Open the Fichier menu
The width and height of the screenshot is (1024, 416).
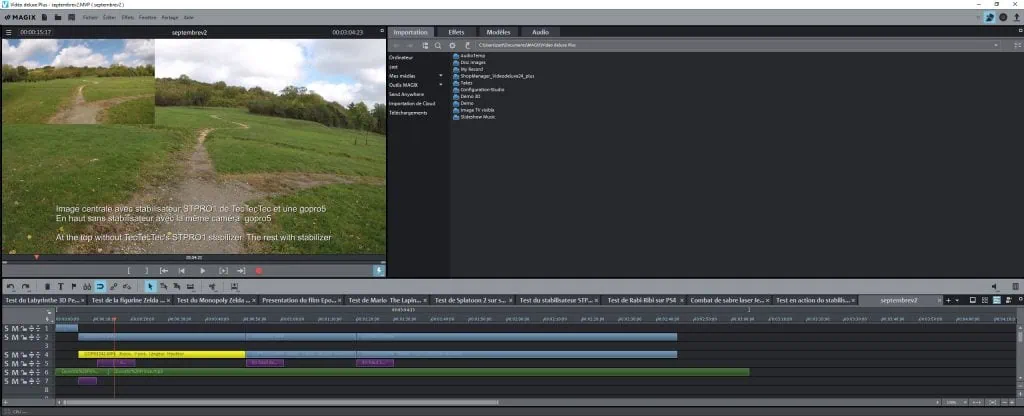90,17
